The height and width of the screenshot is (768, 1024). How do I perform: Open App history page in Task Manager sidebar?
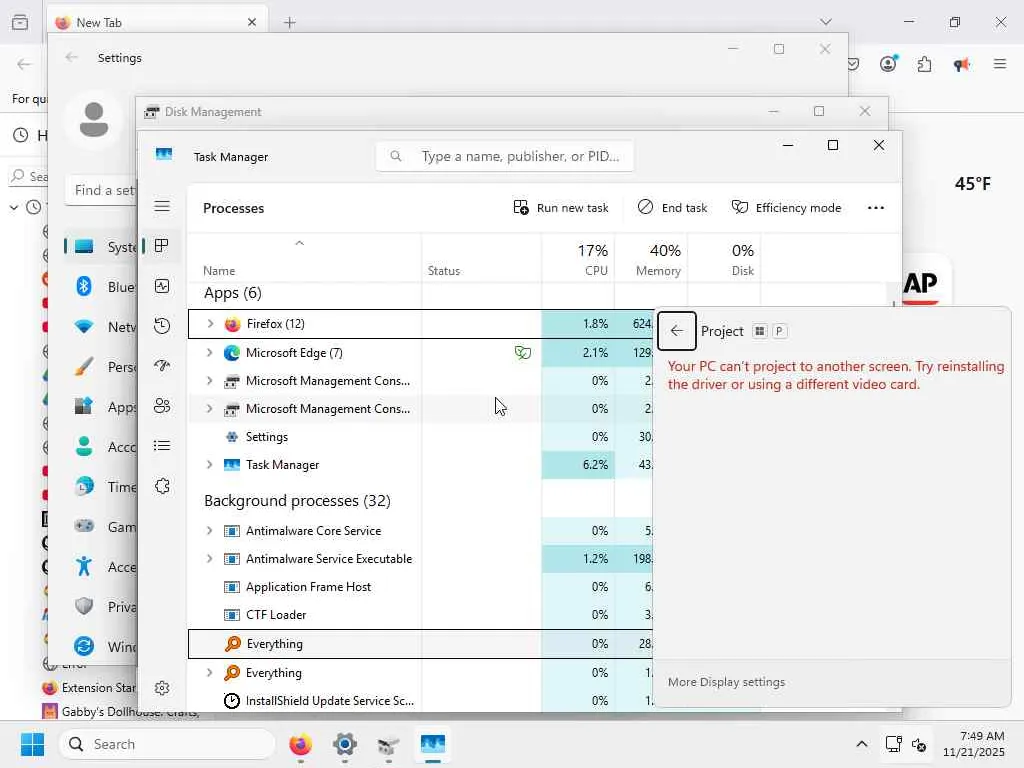coord(162,326)
